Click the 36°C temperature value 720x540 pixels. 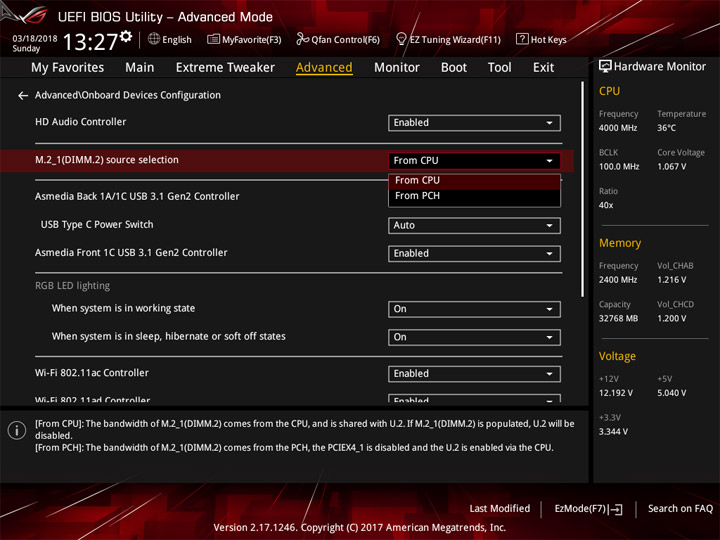666,128
